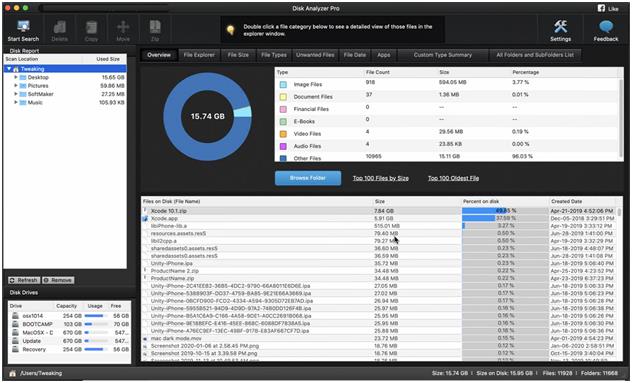The image size is (632, 383).
Task: Click the Update drive icon
Action: tap(15, 341)
